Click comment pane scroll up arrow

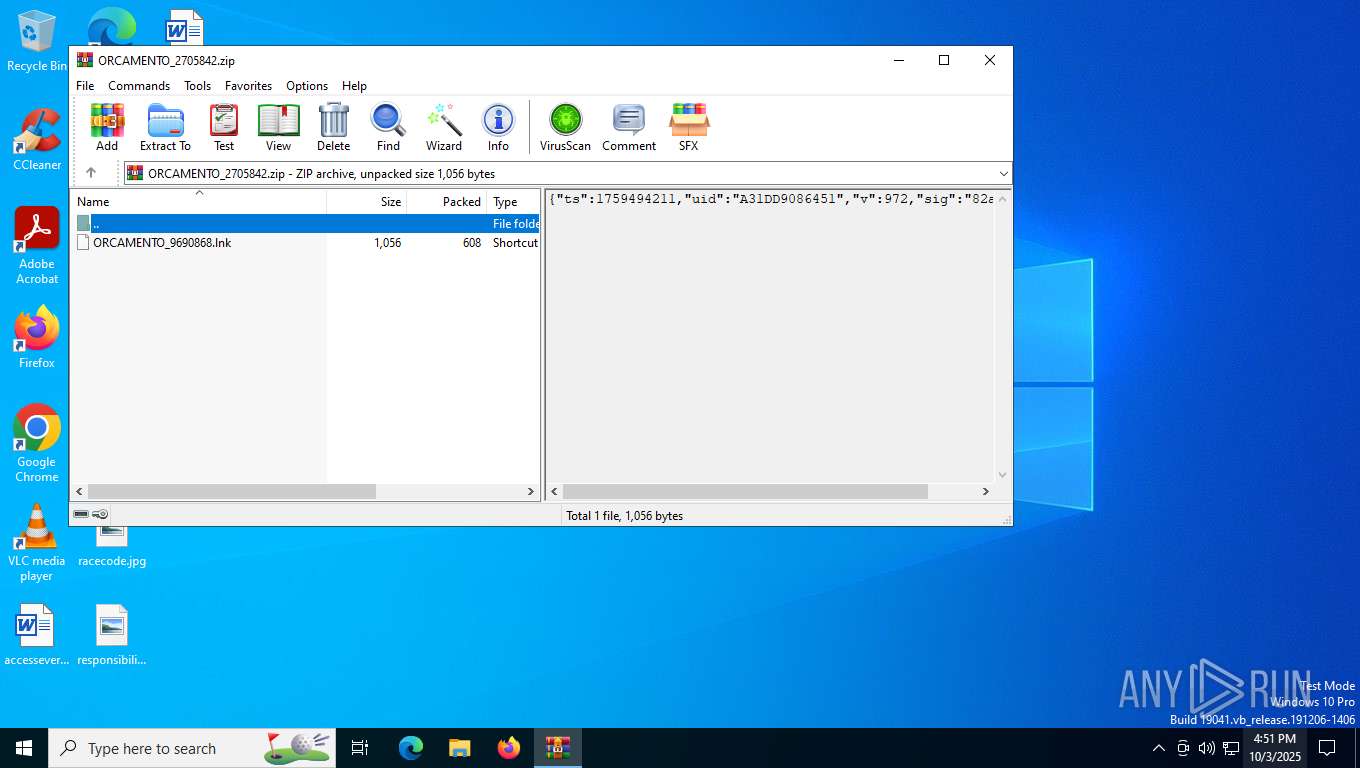(x=1003, y=198)
